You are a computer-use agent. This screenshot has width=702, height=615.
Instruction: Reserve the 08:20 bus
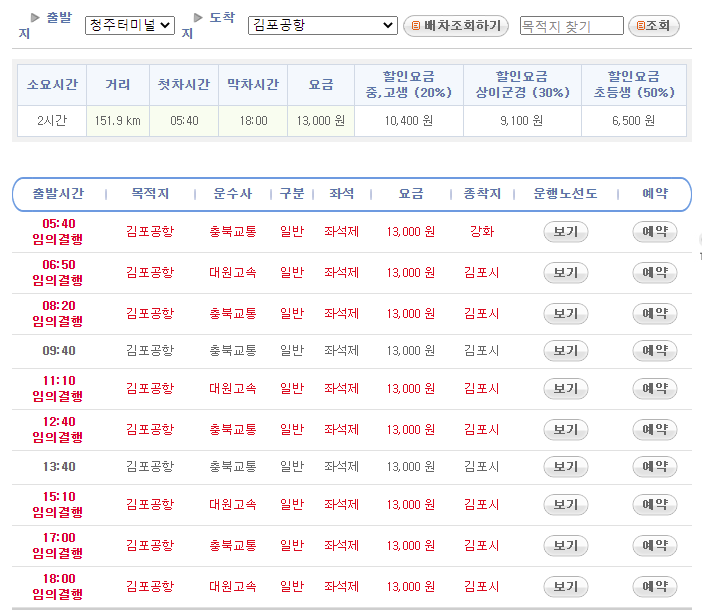tap(655, 314)
